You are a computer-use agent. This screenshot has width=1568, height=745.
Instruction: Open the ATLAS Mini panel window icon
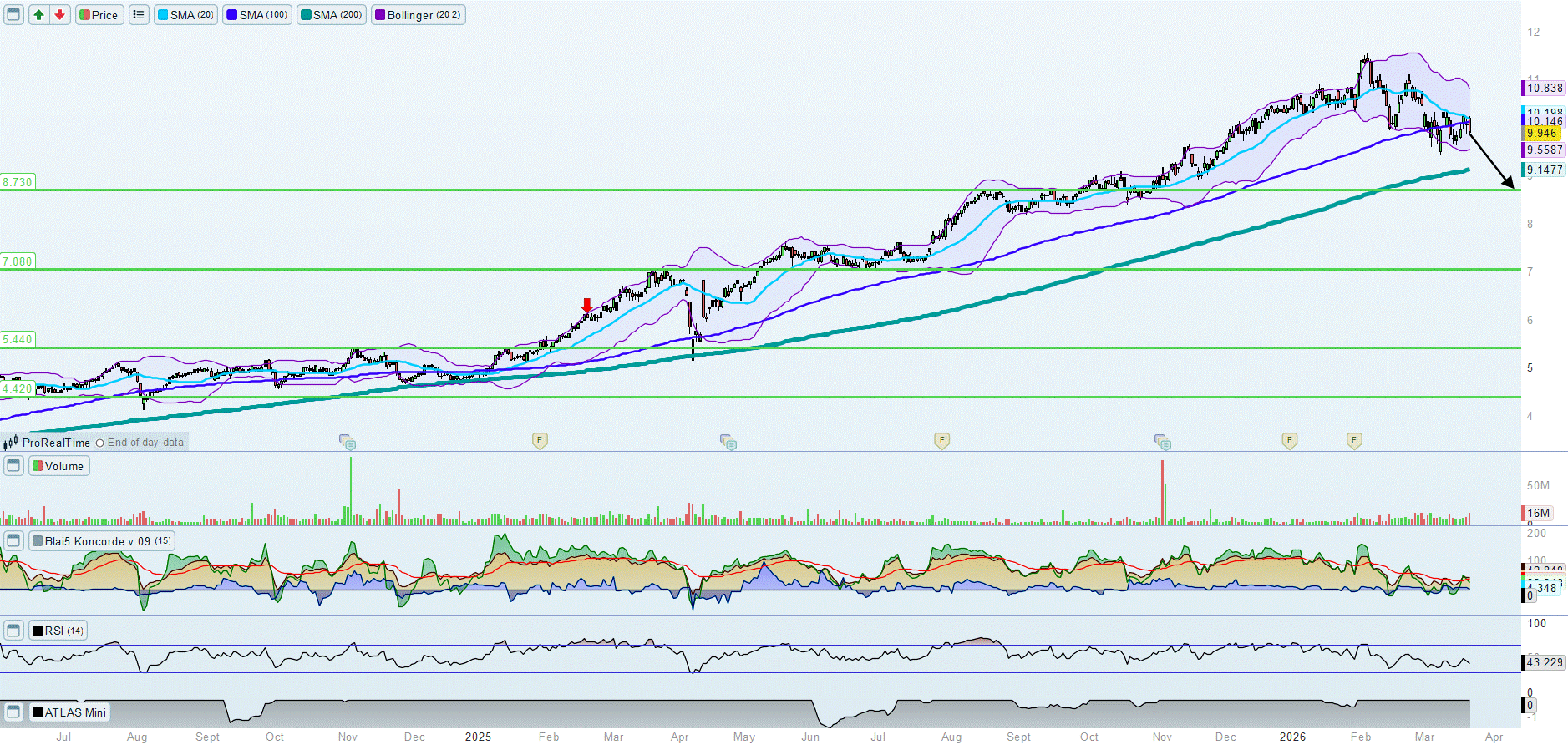(x=13, y=712)
